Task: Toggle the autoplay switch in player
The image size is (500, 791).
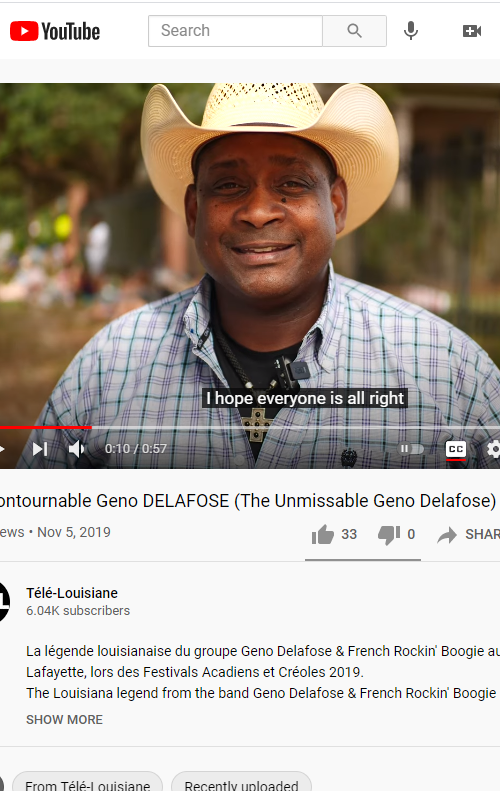Action: pos(412,448)
